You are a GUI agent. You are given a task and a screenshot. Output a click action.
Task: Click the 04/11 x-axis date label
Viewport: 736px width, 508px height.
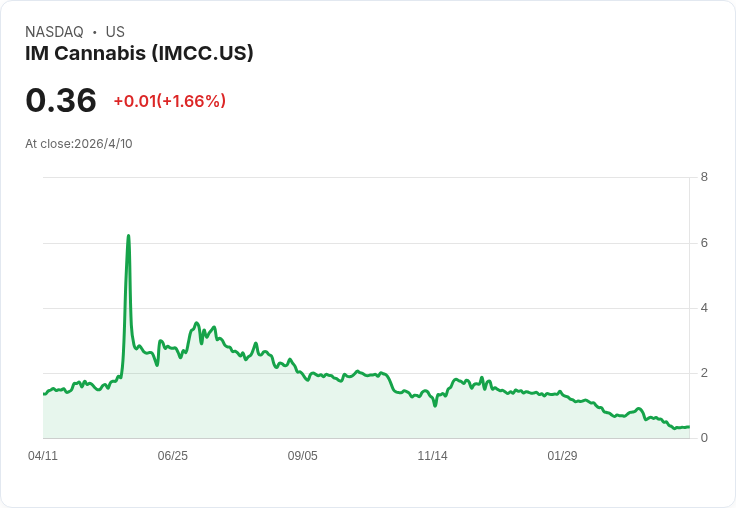coord(43,455)
